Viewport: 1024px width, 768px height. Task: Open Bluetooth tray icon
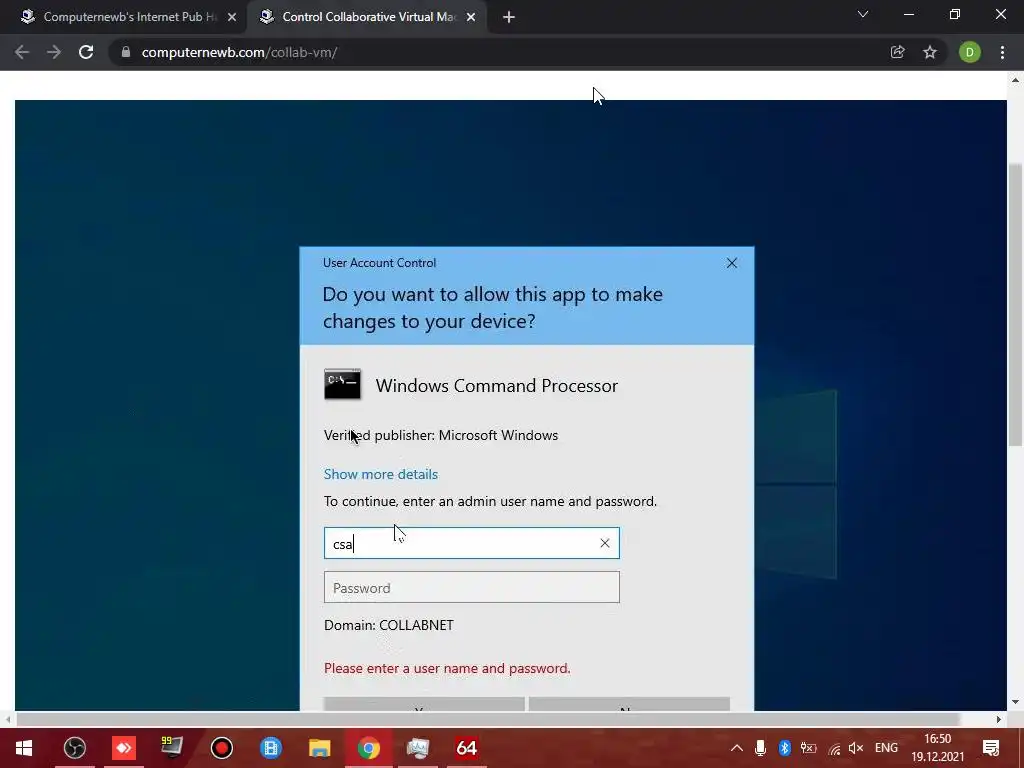point(784,748)
